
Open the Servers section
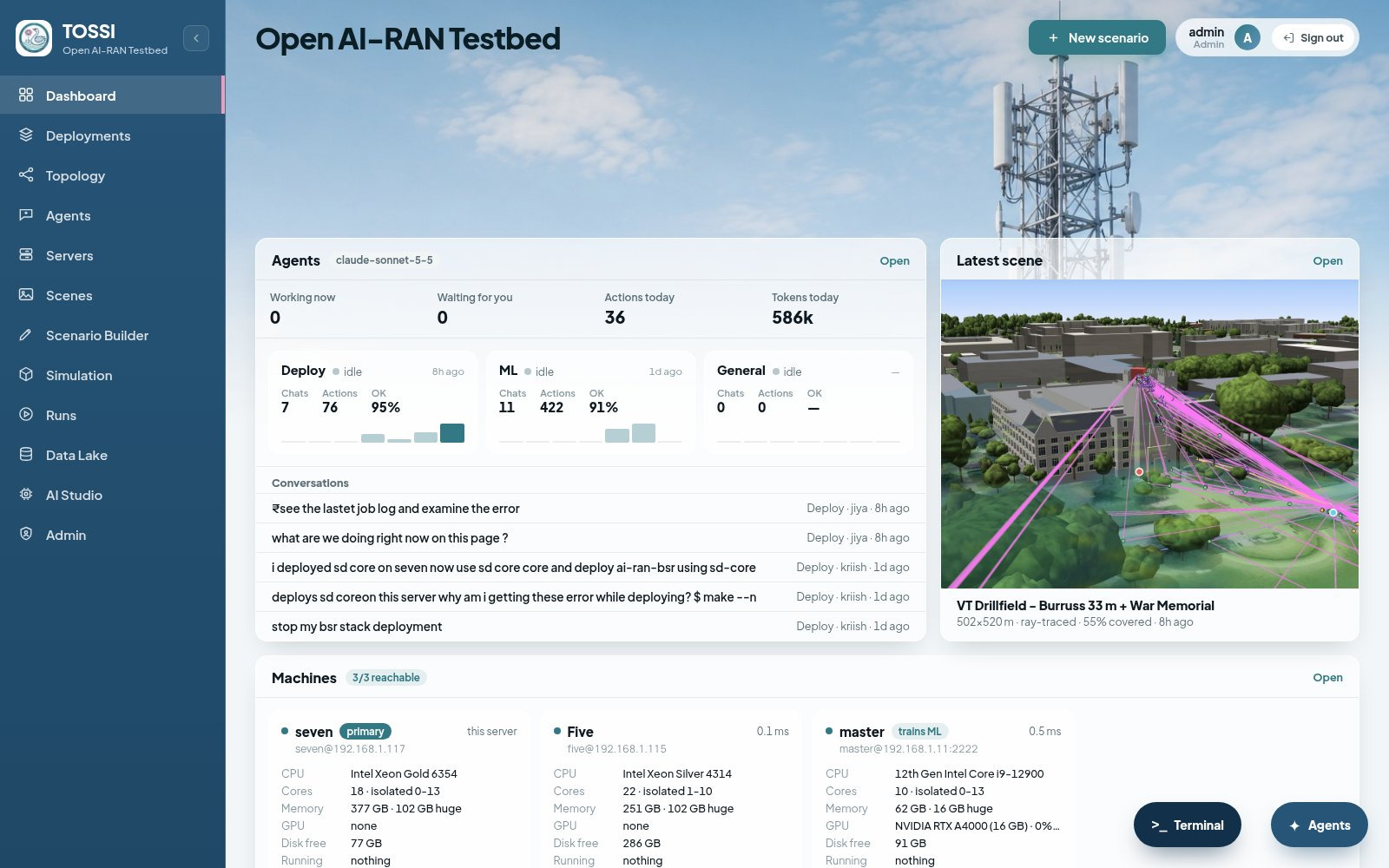pos(112,255)
